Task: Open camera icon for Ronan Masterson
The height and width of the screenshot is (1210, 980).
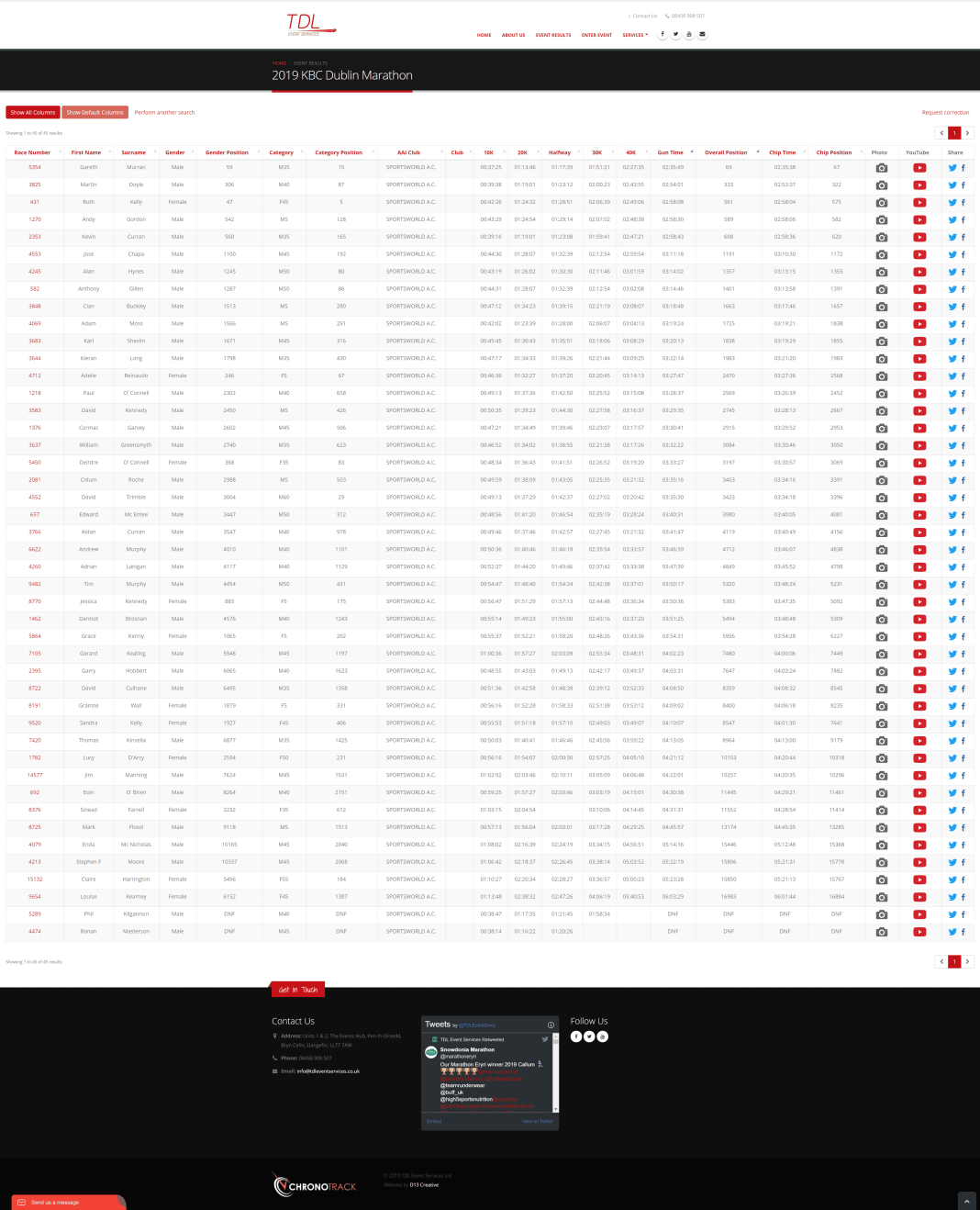Action: click(881, 932)
